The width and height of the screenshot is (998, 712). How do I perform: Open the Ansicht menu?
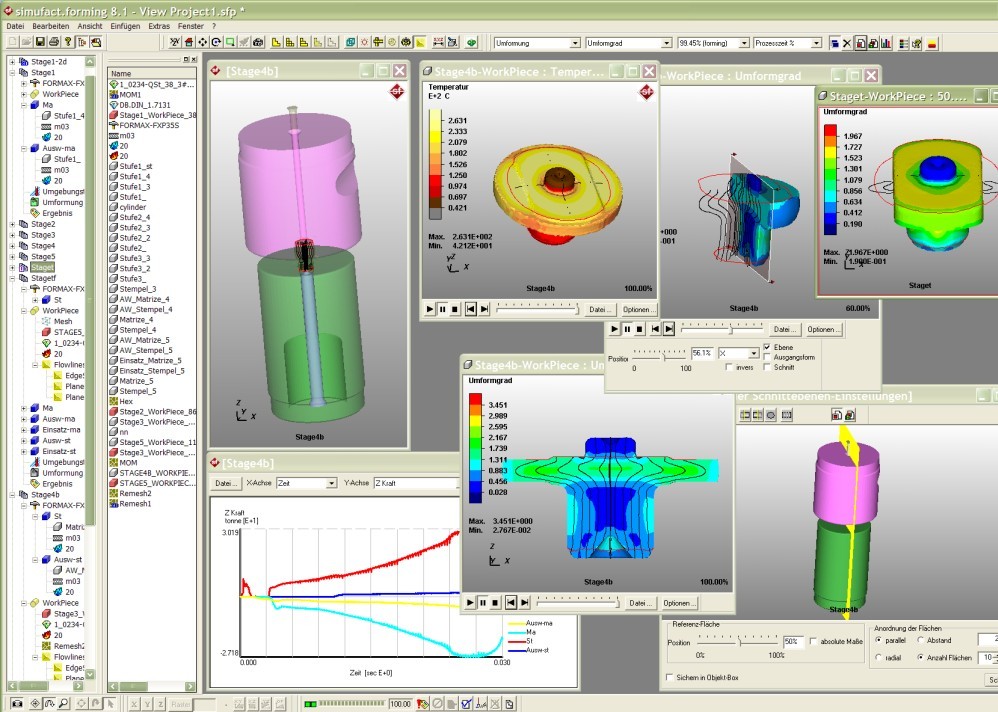(x=90, y=26)
